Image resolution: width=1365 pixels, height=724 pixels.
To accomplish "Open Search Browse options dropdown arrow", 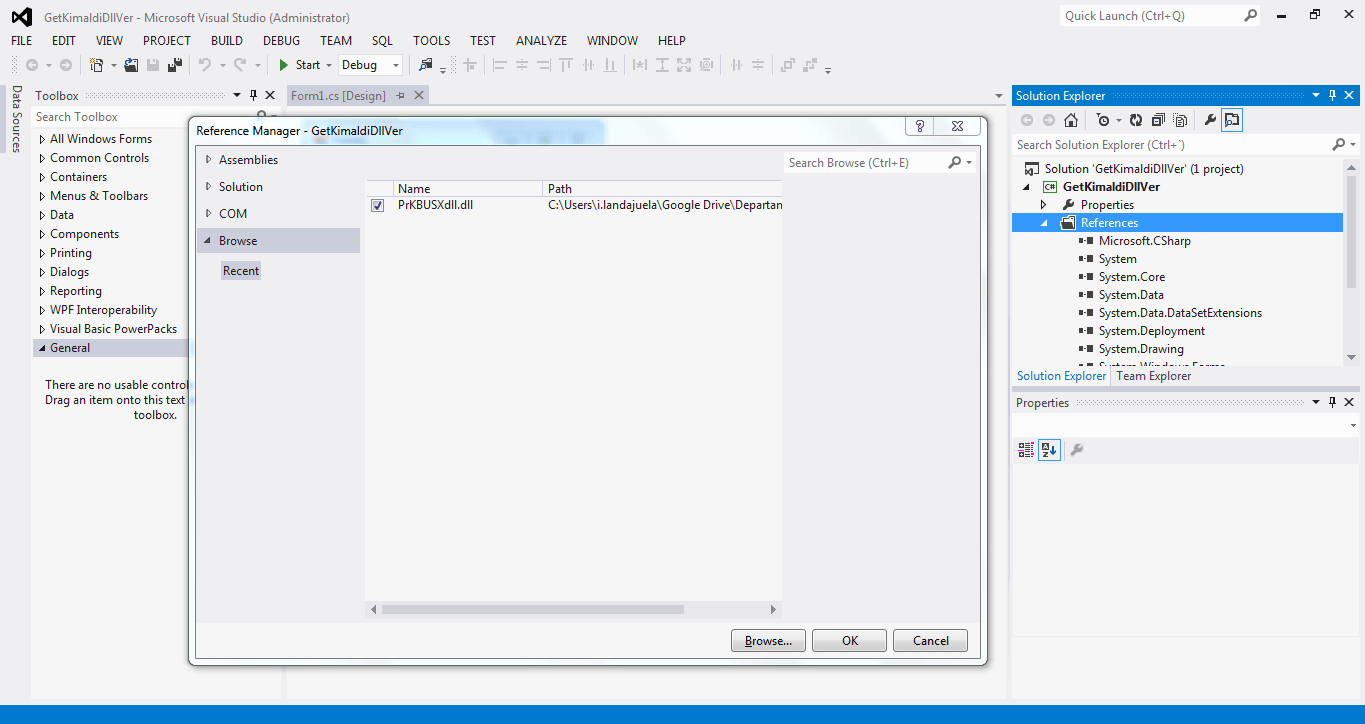I will click(x=969, y=163).
